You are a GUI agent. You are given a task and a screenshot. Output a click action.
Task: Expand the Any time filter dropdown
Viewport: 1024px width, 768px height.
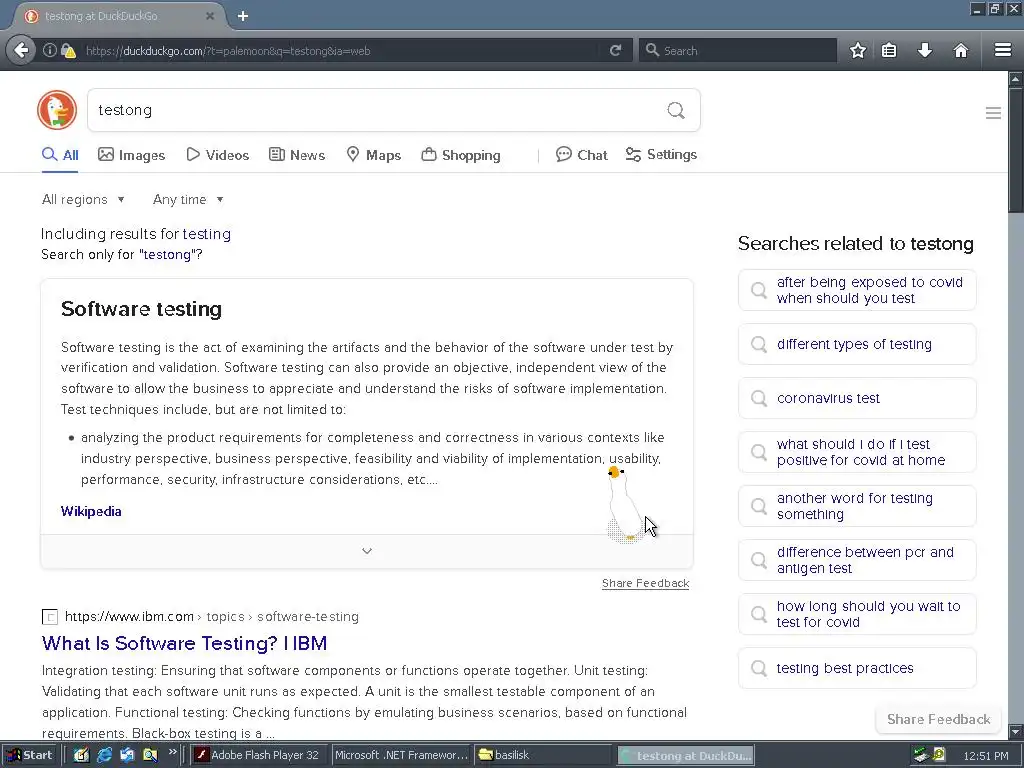pos(188,199)
